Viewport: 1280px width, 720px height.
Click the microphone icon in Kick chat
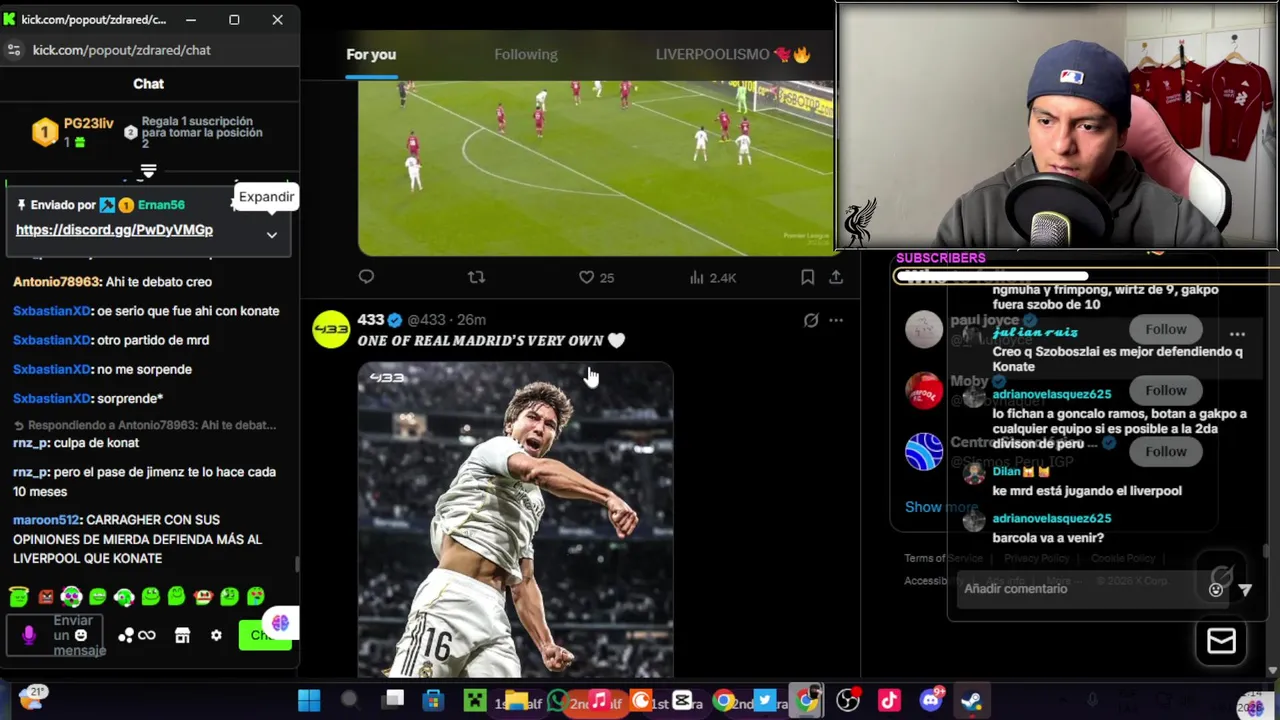28,635
